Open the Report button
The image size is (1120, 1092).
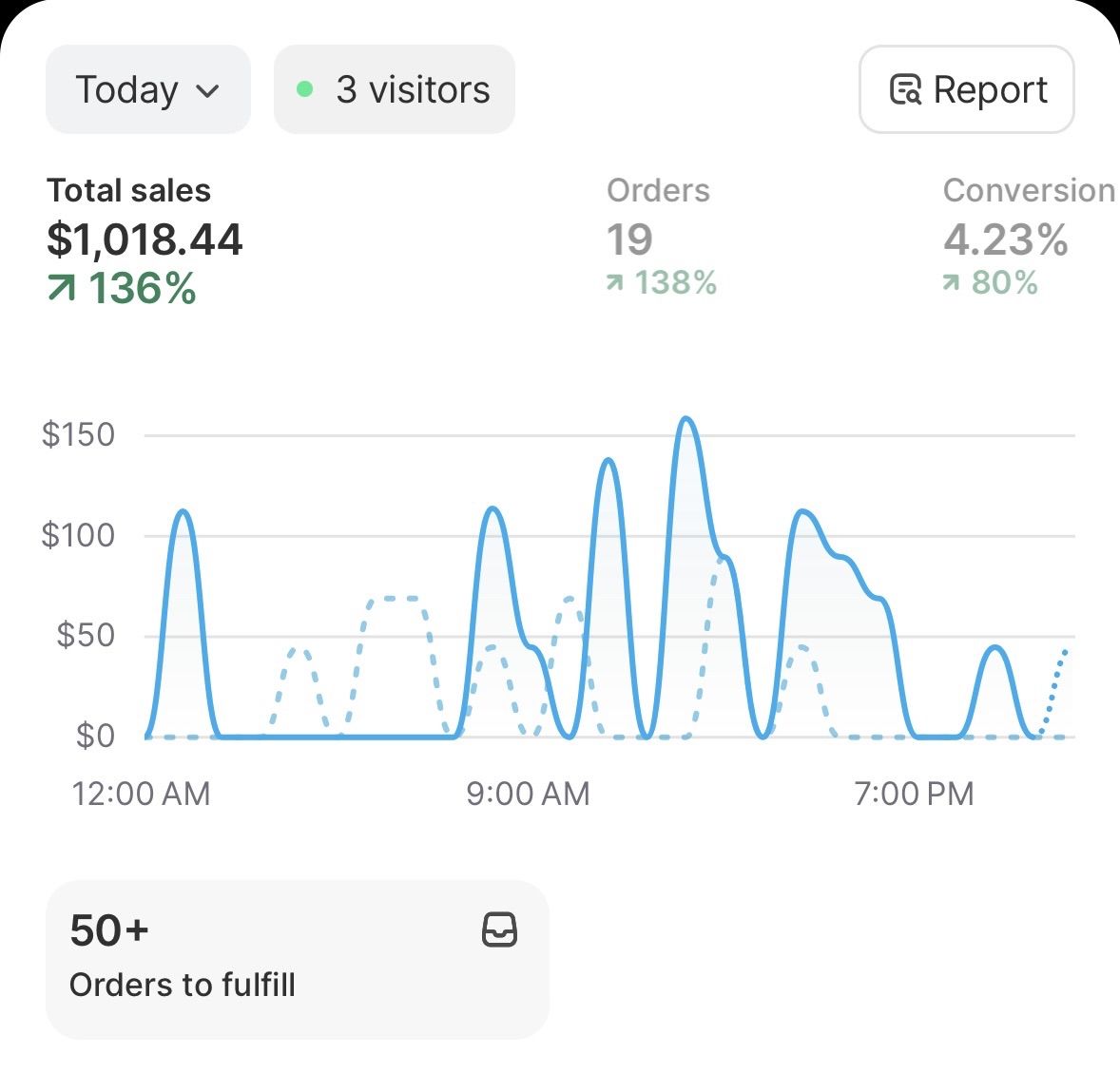tap(966, 90)
